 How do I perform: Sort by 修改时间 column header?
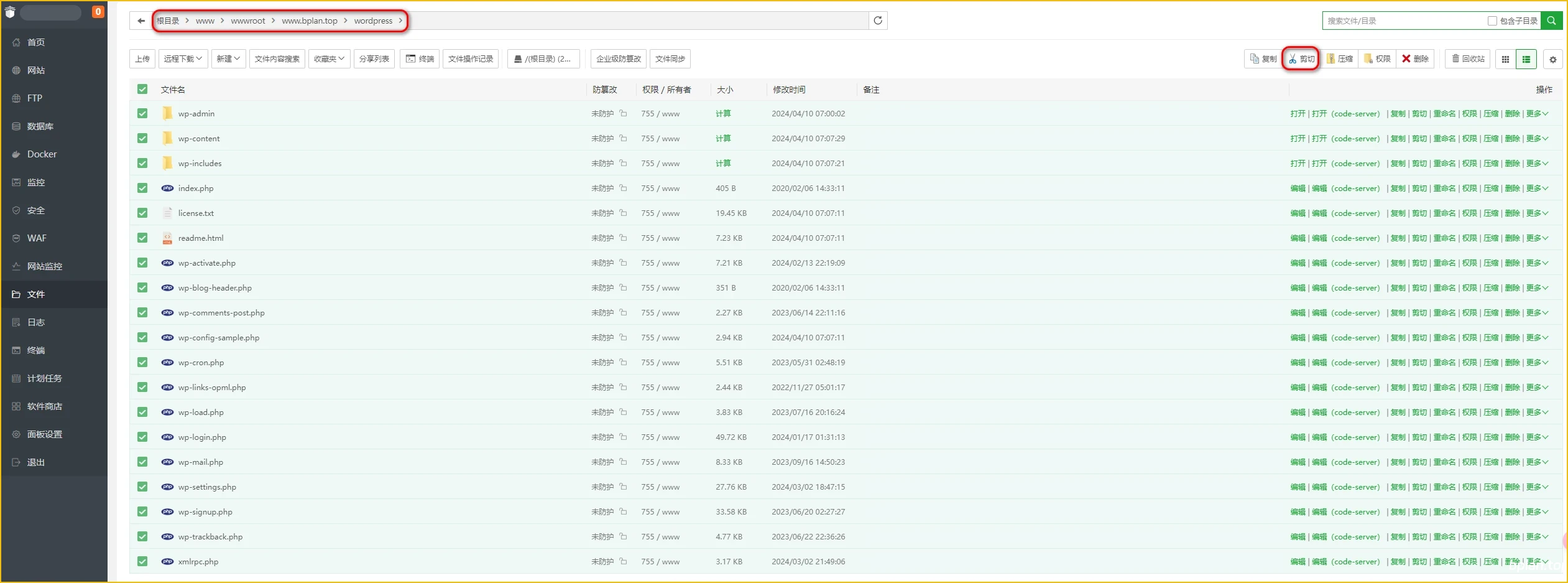(789, 90)
